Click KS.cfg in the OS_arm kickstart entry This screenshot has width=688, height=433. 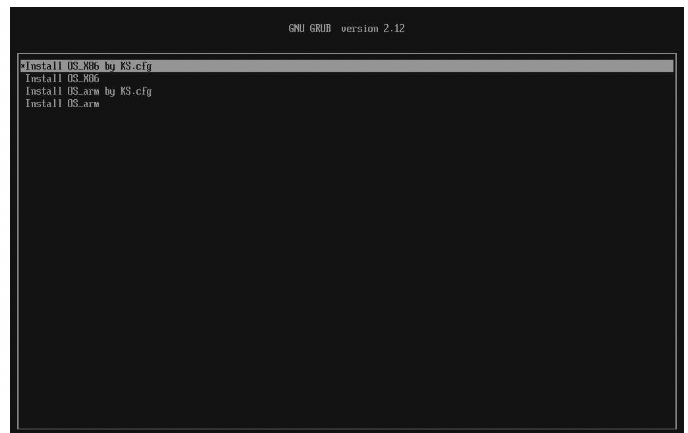136,91
